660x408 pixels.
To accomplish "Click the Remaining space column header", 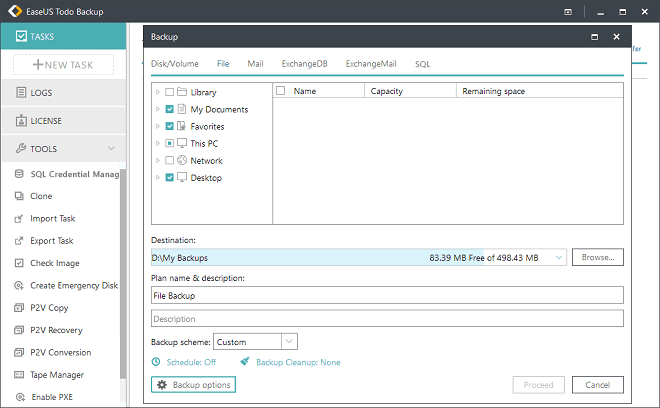I will coord(540,91).
